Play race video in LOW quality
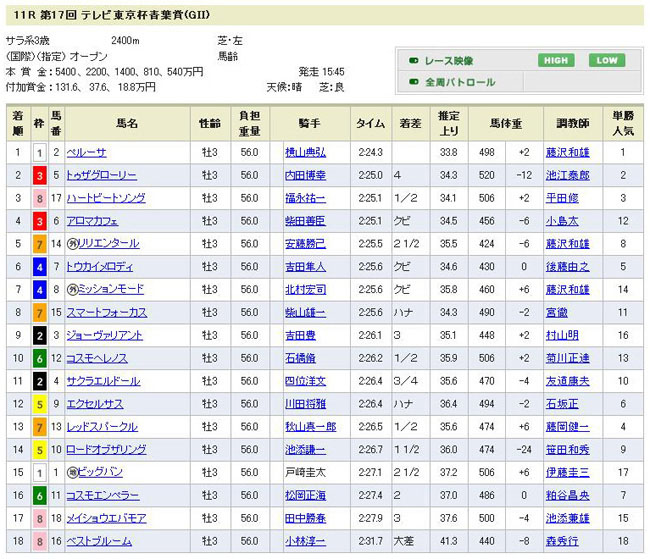Viewport: 650px width, 559px height. pos(605,60)
